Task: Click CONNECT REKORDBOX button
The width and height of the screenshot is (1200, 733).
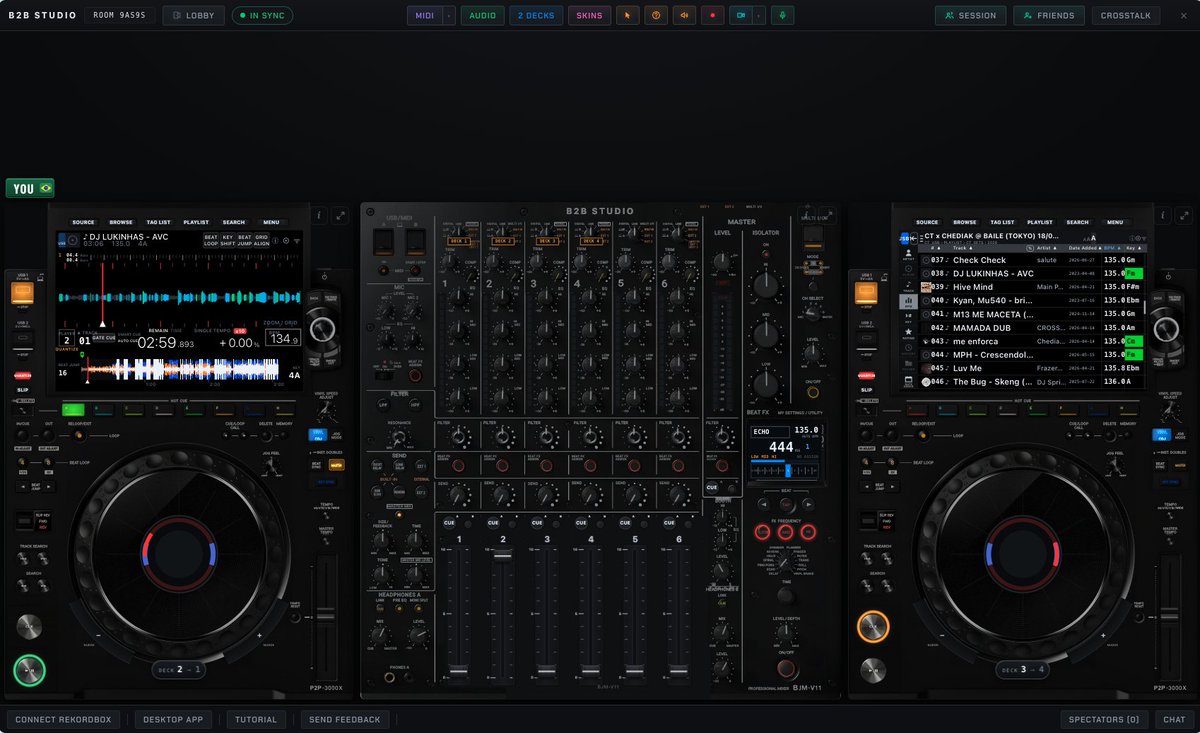Action: (x=64, y=719)
